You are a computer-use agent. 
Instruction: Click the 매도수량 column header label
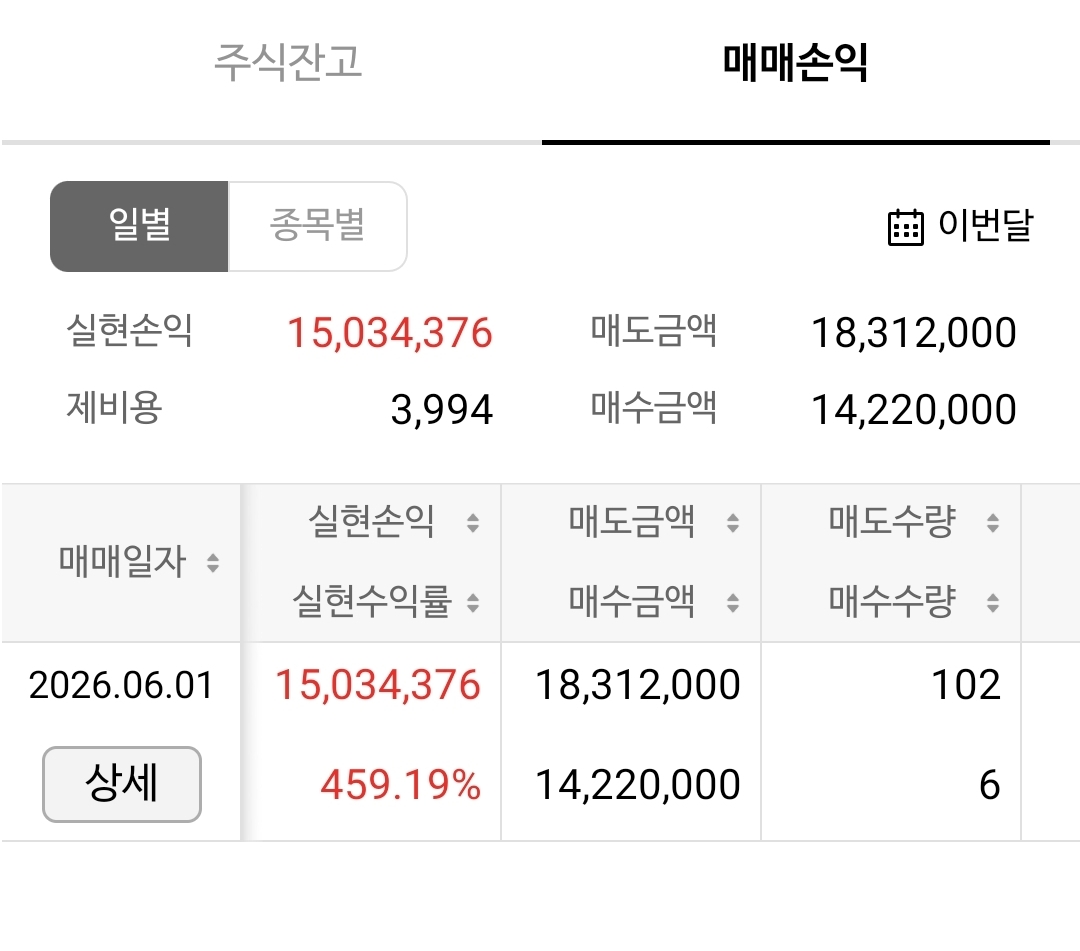[892, 521]
